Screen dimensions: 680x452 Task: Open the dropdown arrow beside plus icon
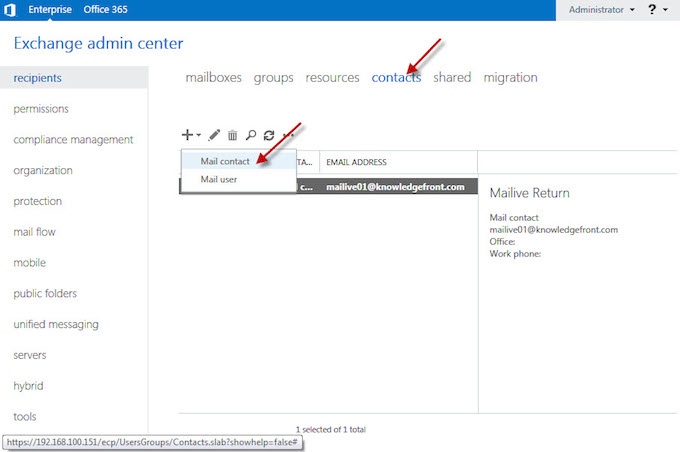click(x=198, y=135)
